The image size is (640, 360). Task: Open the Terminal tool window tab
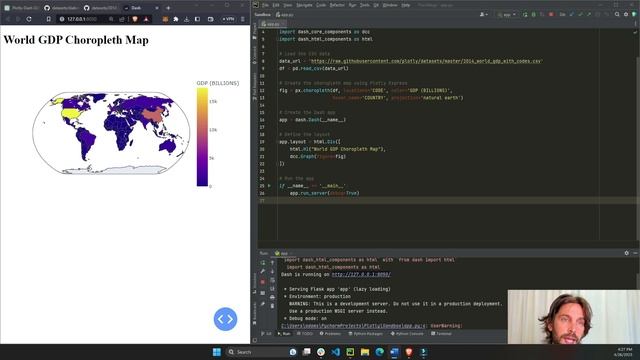[x=442, y=333]
